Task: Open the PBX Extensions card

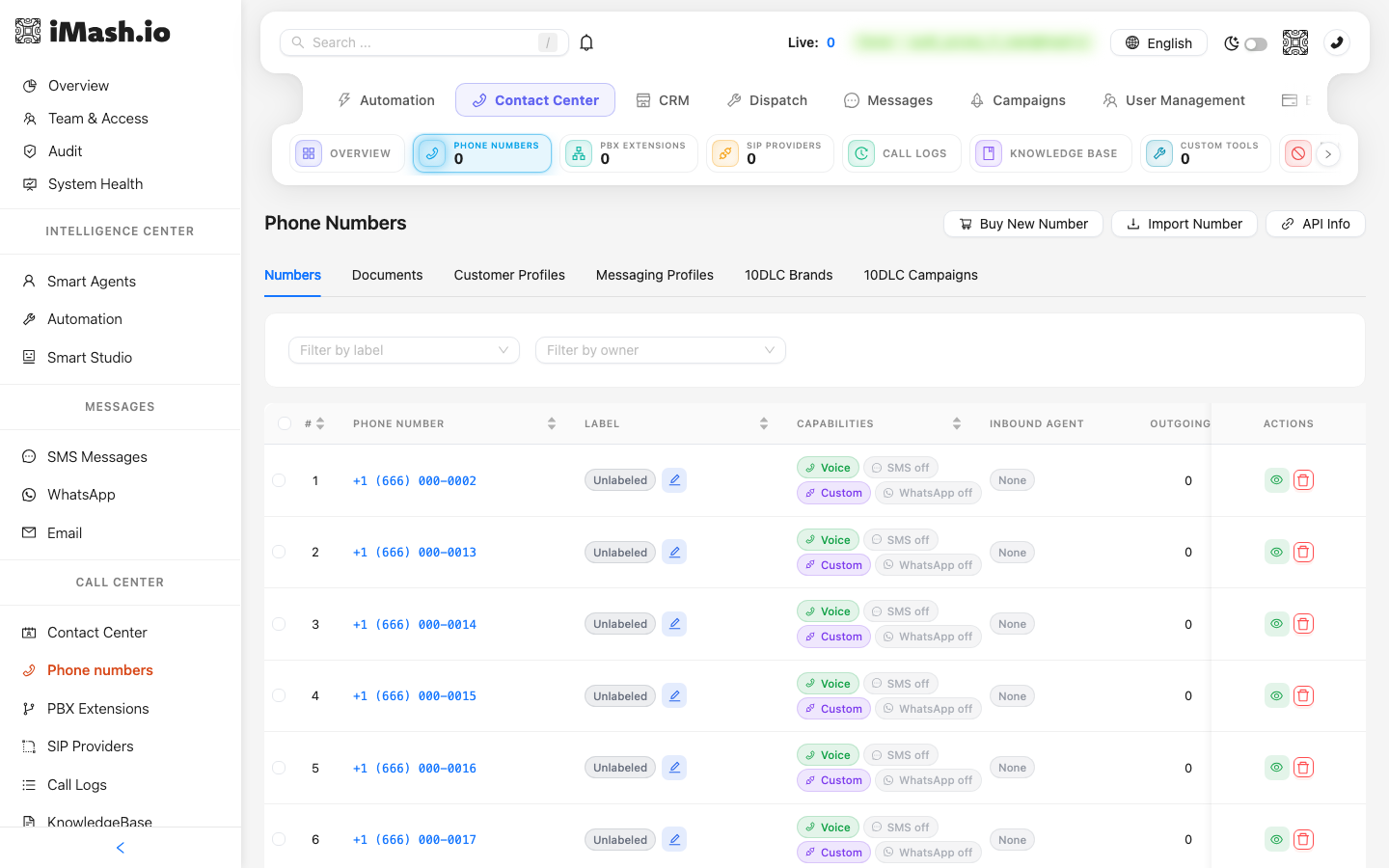Action: pos(629,153)
